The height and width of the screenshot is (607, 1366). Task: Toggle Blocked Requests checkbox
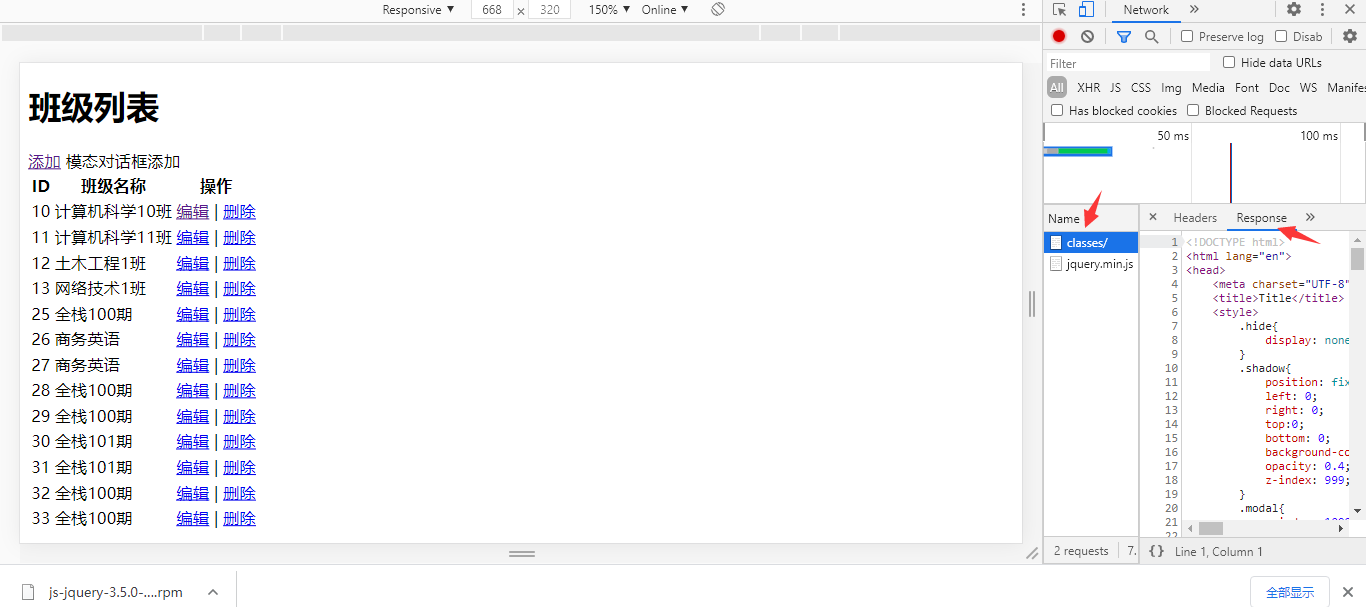click(1193, 110)
